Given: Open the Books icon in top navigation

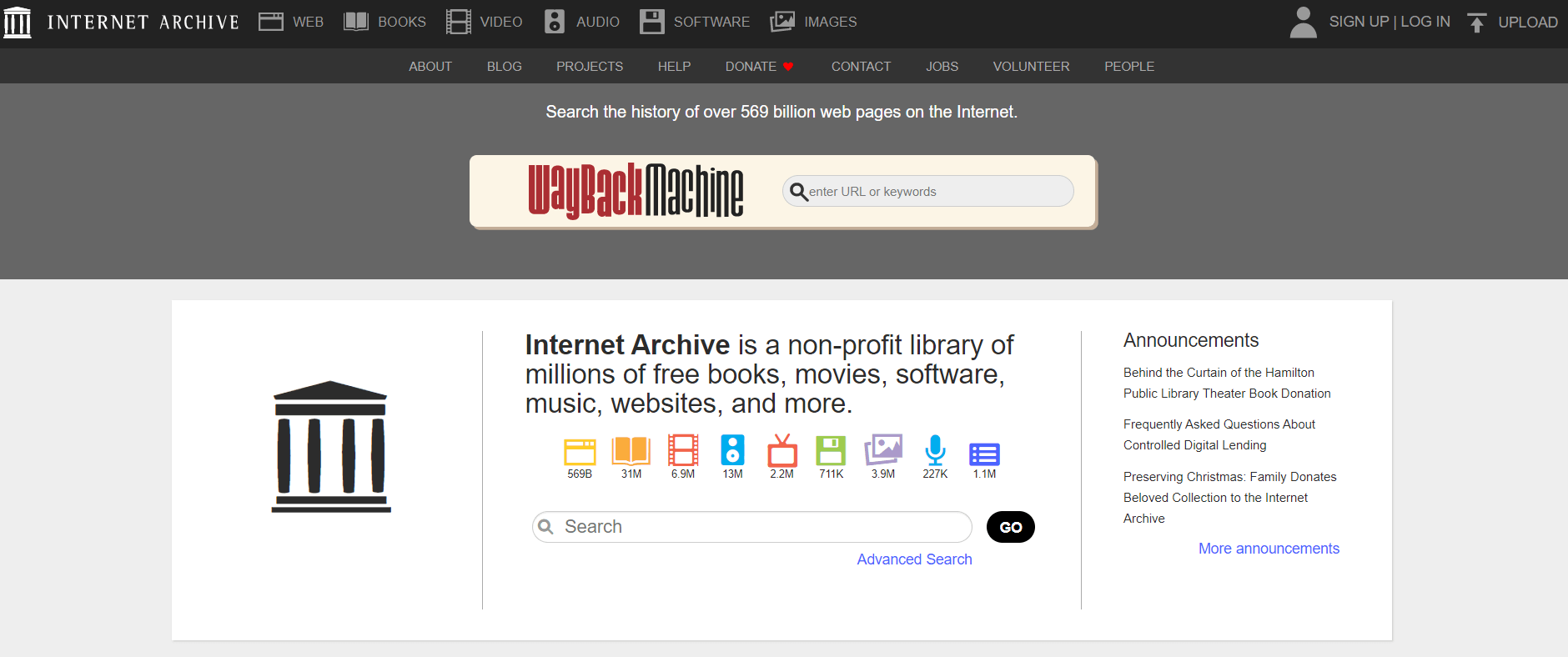Looking at the screenshot, I should pos(356,22).
